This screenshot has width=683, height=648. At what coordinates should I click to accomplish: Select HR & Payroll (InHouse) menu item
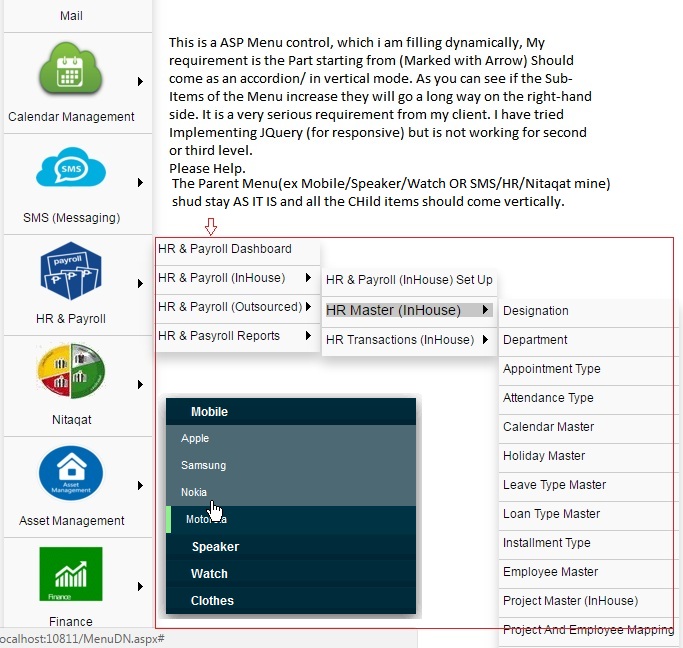point(238,278)
